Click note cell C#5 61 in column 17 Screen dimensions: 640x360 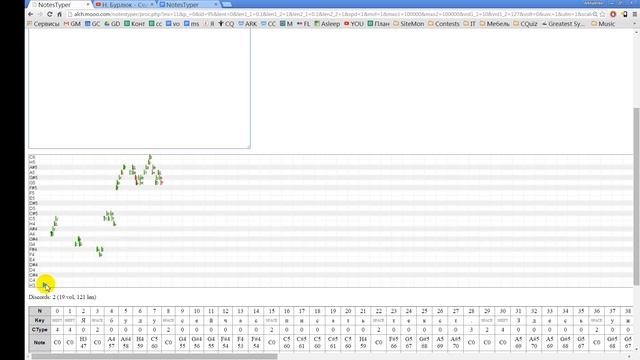coord(302,342)
